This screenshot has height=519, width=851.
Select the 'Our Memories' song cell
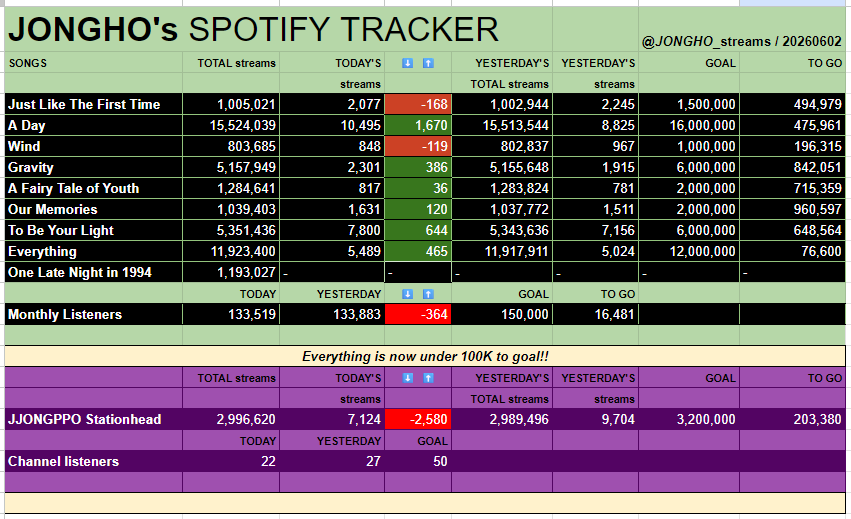click(93, 209)
